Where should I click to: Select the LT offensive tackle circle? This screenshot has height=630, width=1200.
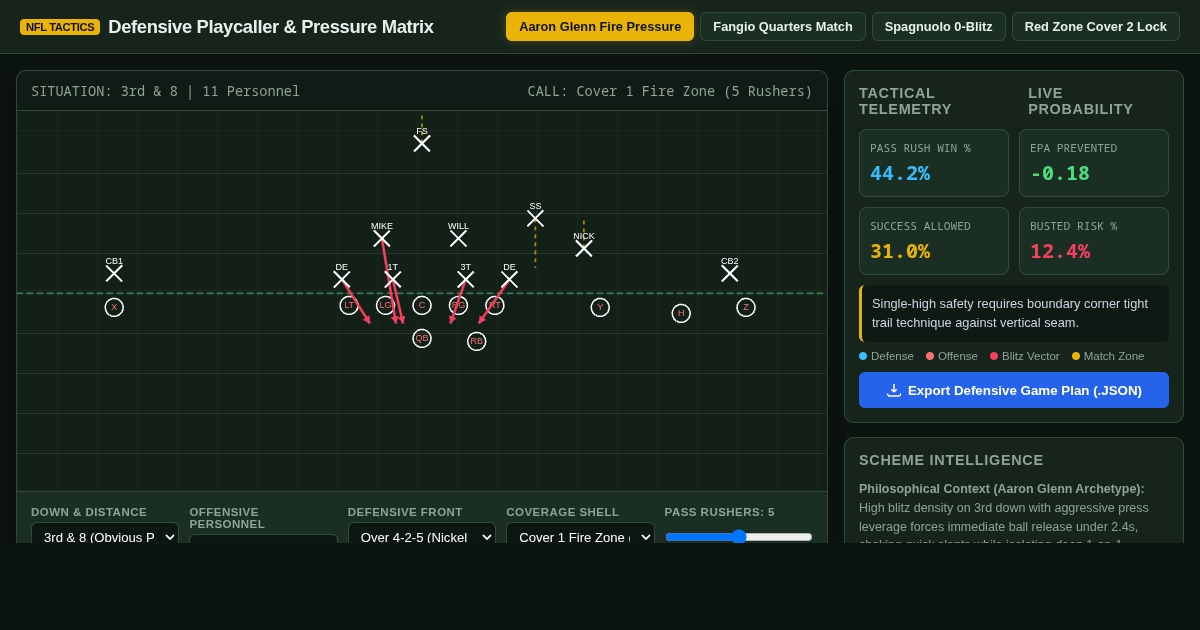(x=349, y=305)
